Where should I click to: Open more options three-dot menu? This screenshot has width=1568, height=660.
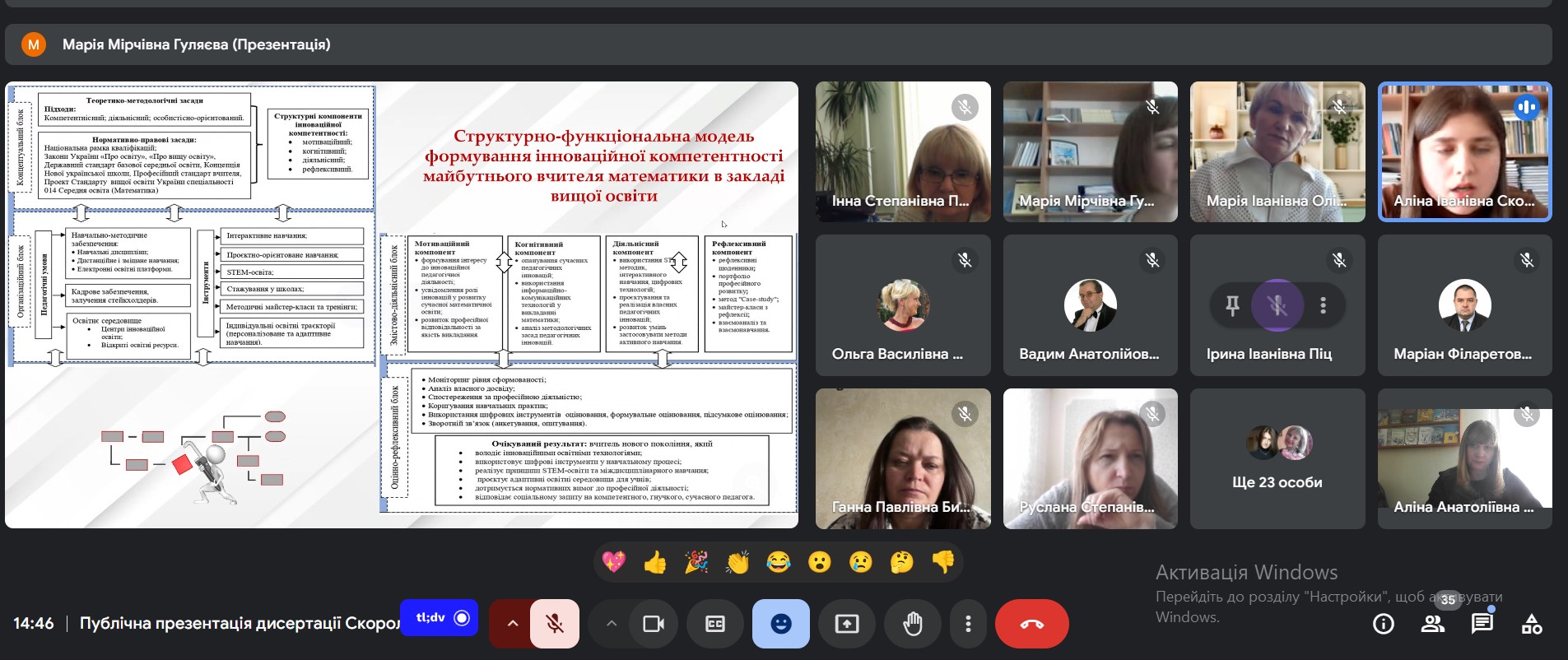coord(968,624)
